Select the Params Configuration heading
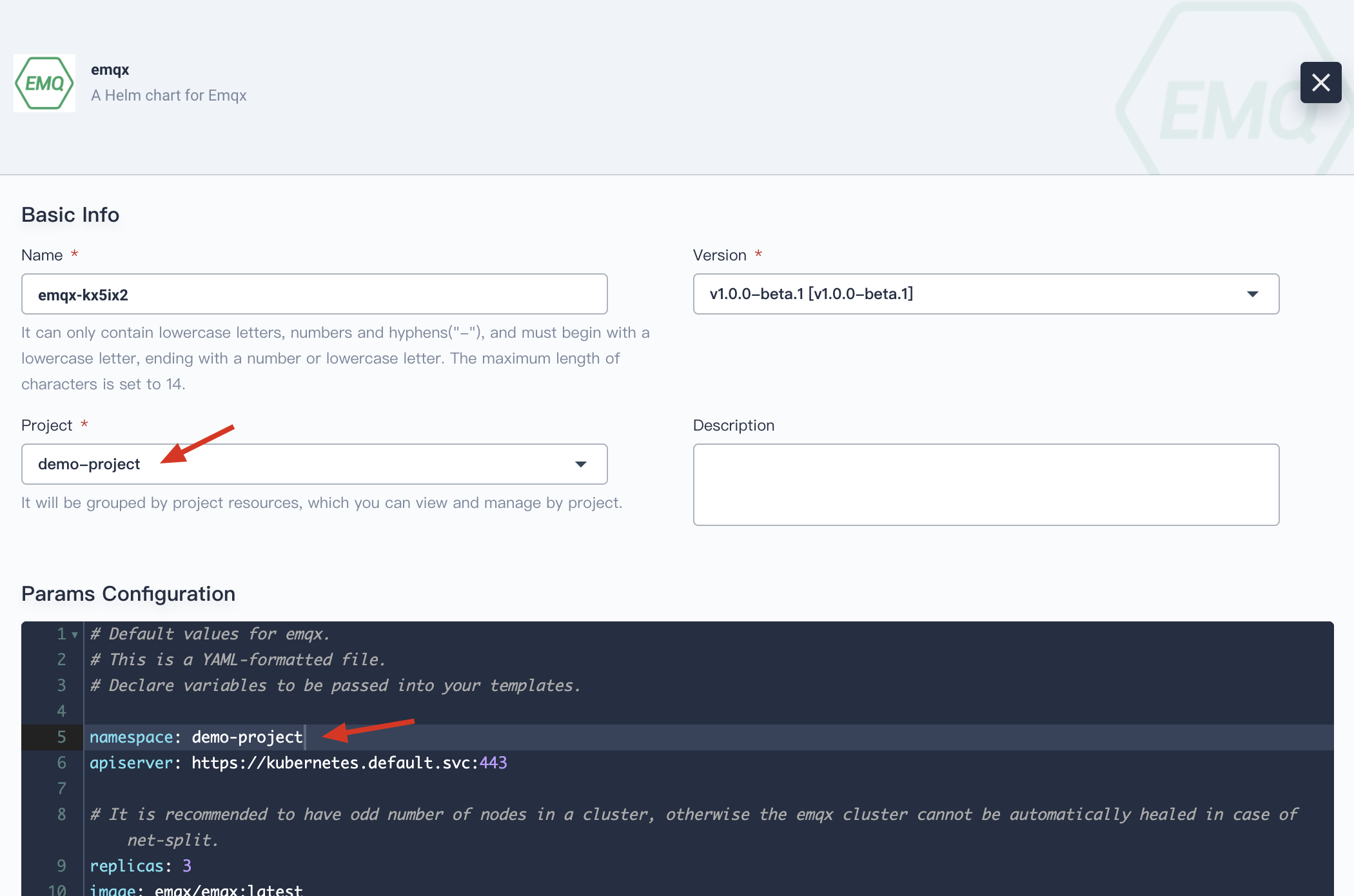Screen dimensions: 1354x896 (128, 594)
